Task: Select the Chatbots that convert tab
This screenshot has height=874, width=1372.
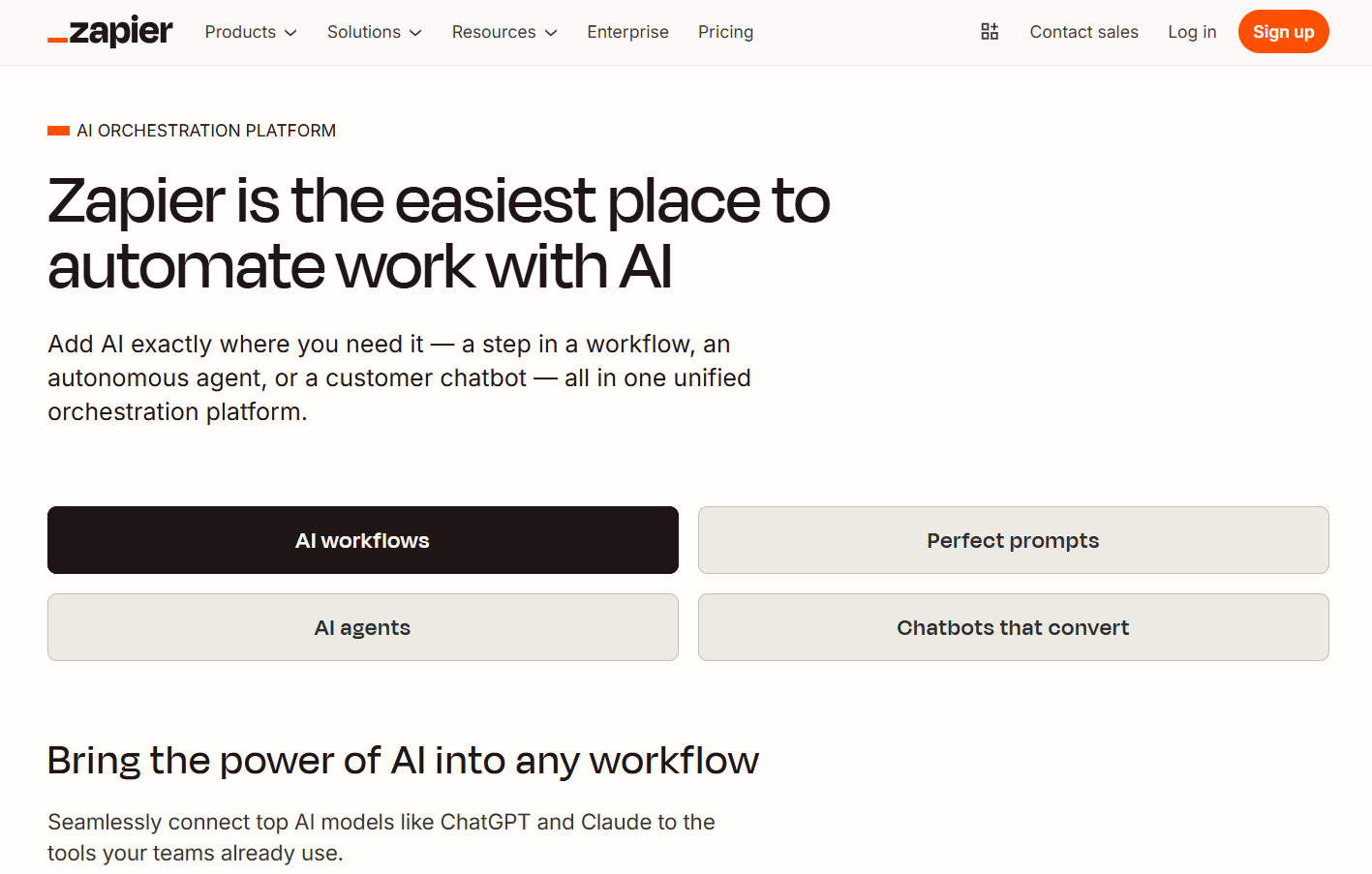Action: pyautogui.click(x=1013, y=627)
